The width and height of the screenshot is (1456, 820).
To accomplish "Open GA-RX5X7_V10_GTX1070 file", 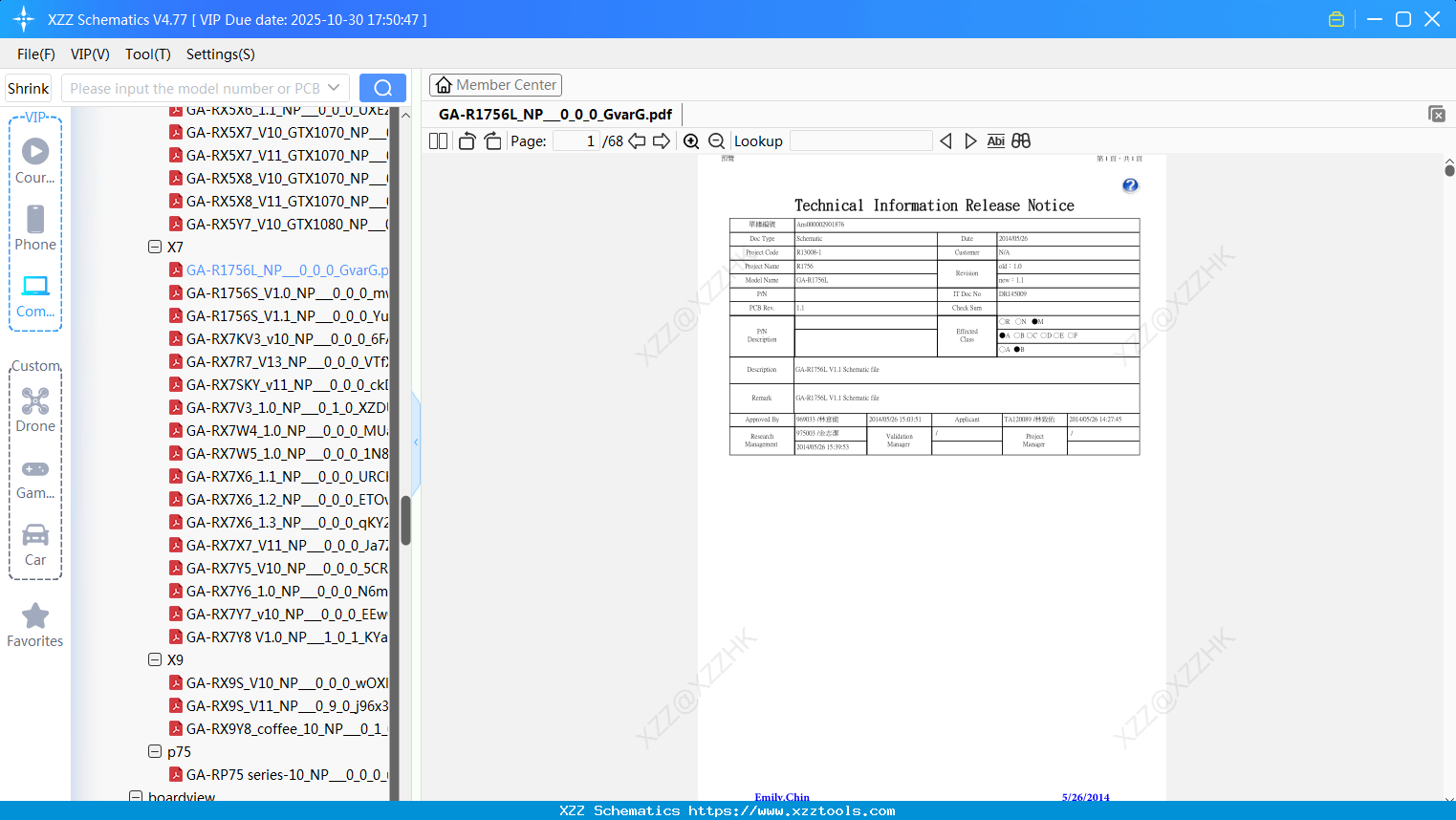I will pos(278,132).
